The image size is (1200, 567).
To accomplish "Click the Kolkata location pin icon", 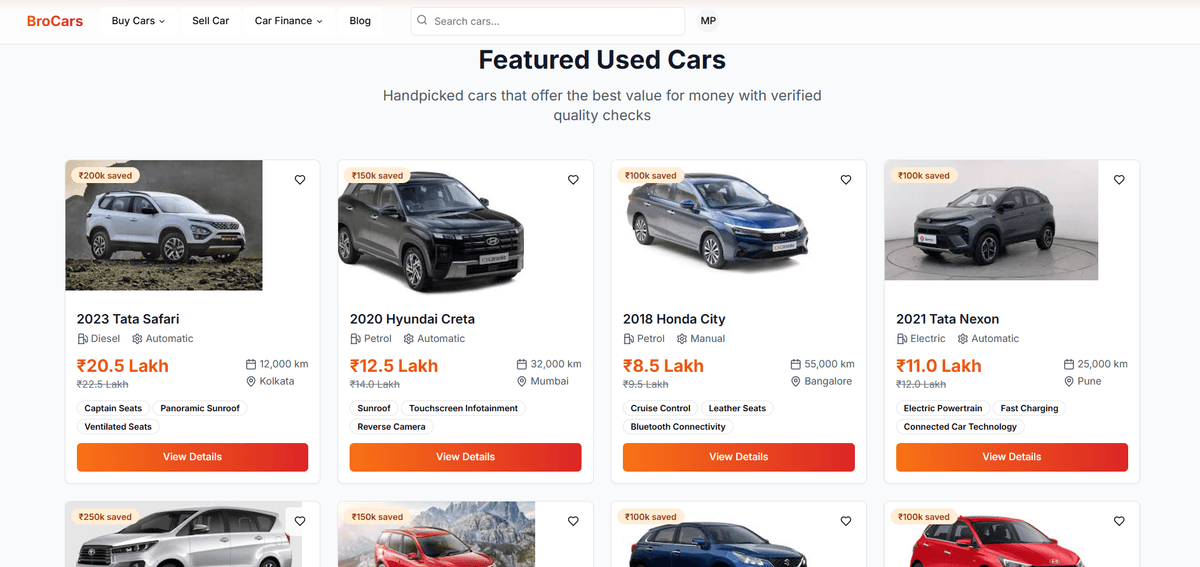I will click(251, 381).
